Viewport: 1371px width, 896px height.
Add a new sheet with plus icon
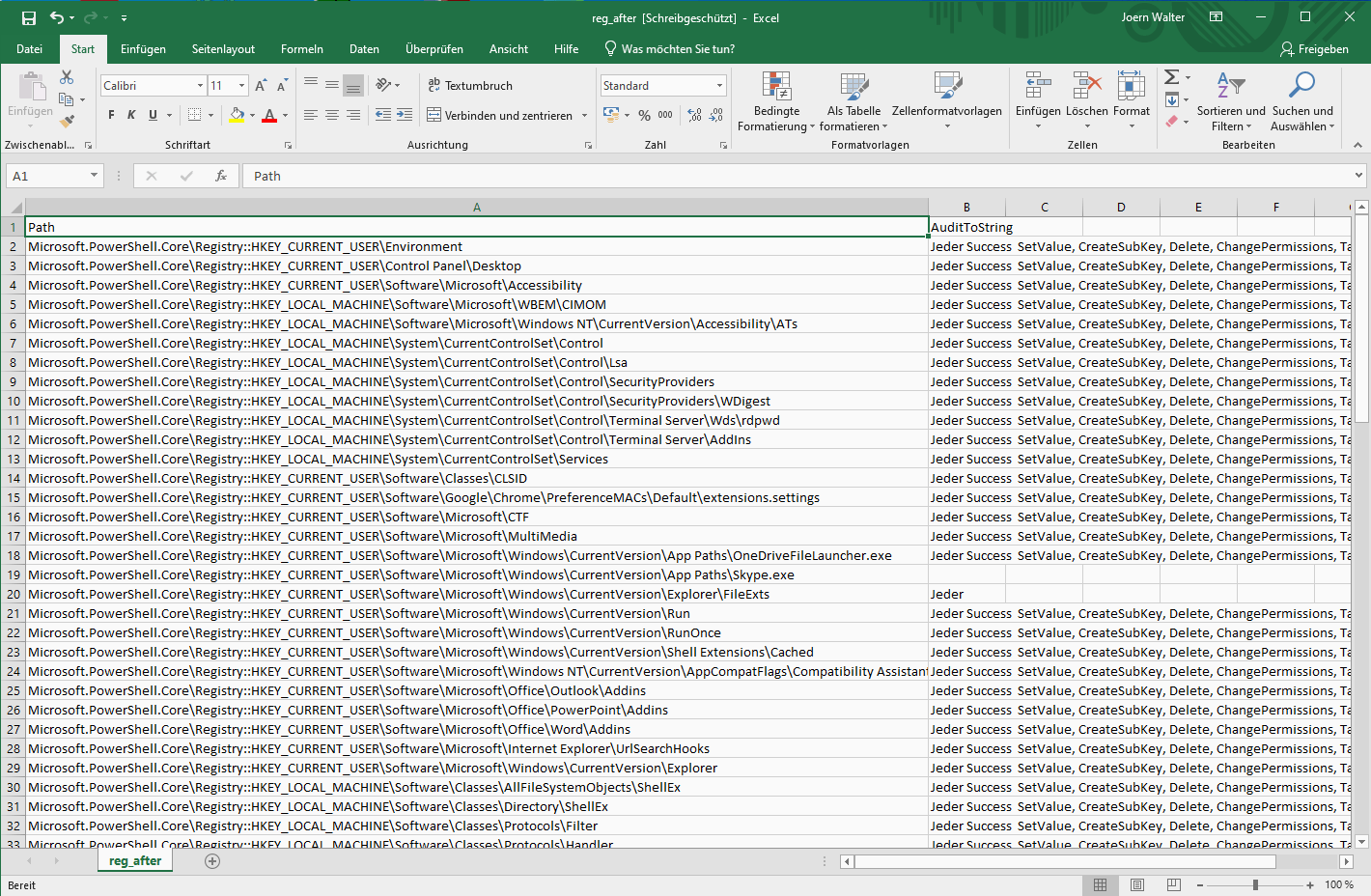[x=212, y=861]
